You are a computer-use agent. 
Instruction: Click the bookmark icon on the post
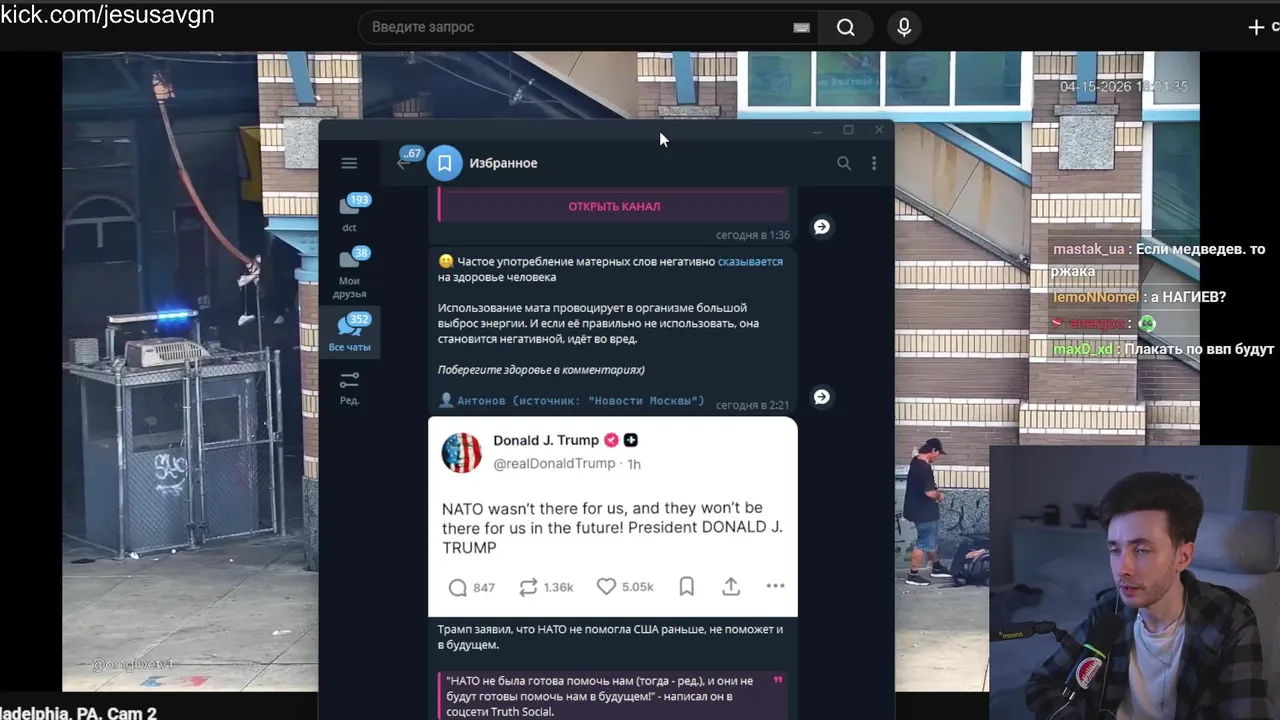(x=687, y=587)
